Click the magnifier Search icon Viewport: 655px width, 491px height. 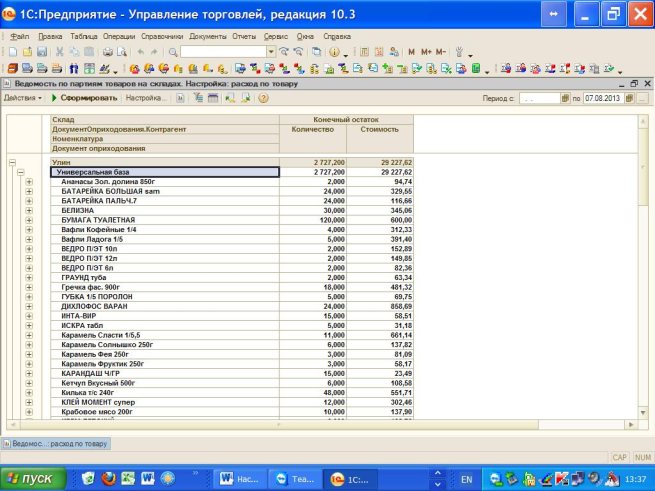click(173, 52)
